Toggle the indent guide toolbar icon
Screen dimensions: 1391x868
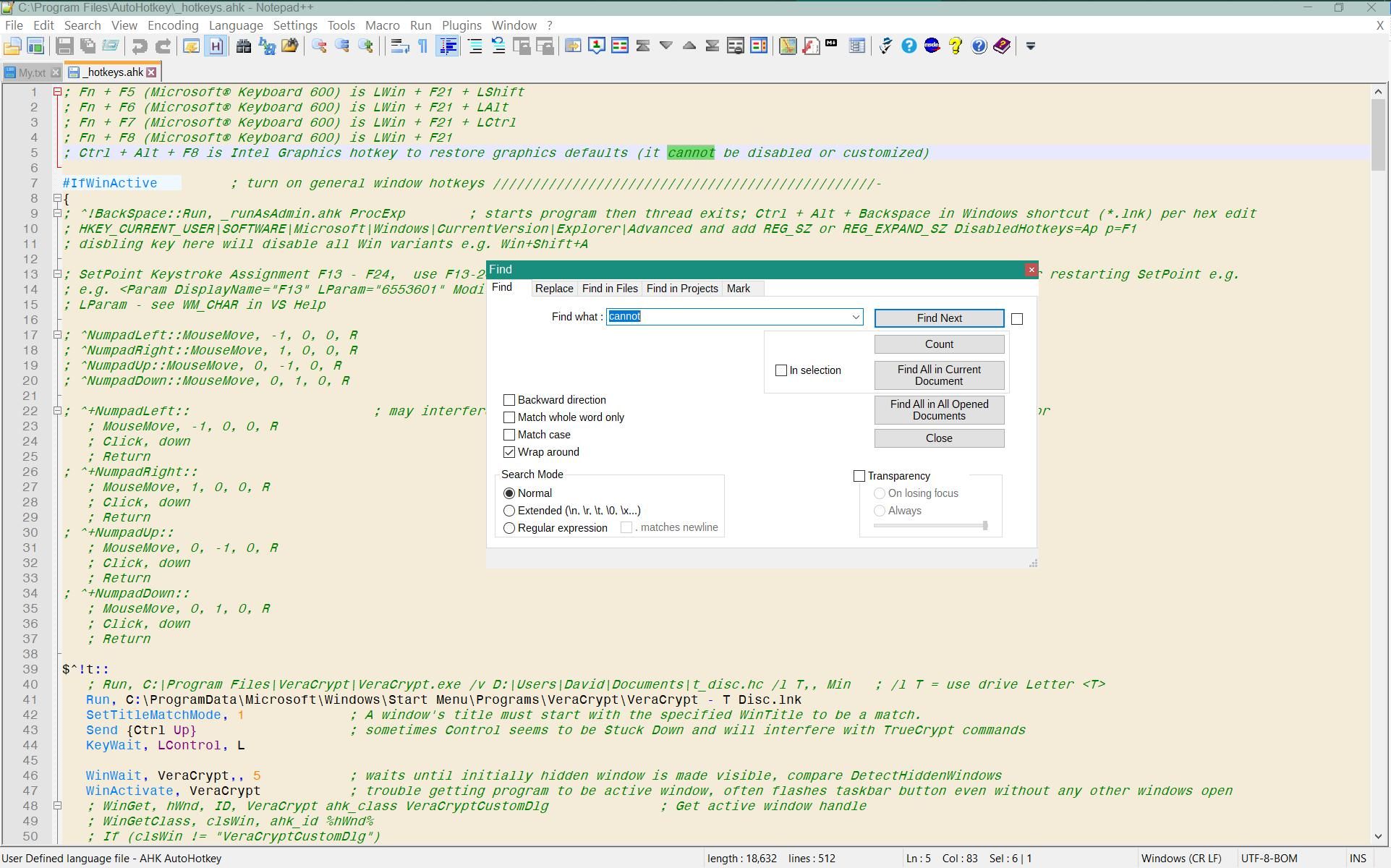[x=448, y=46]
